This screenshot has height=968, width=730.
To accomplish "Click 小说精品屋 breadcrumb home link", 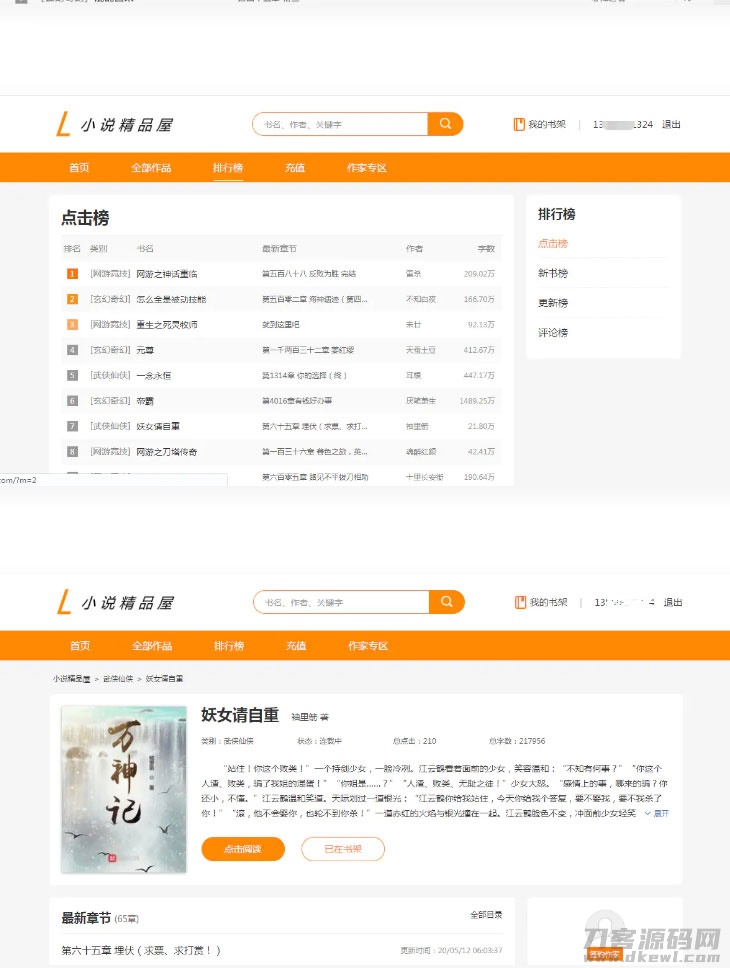I will 72,678.
